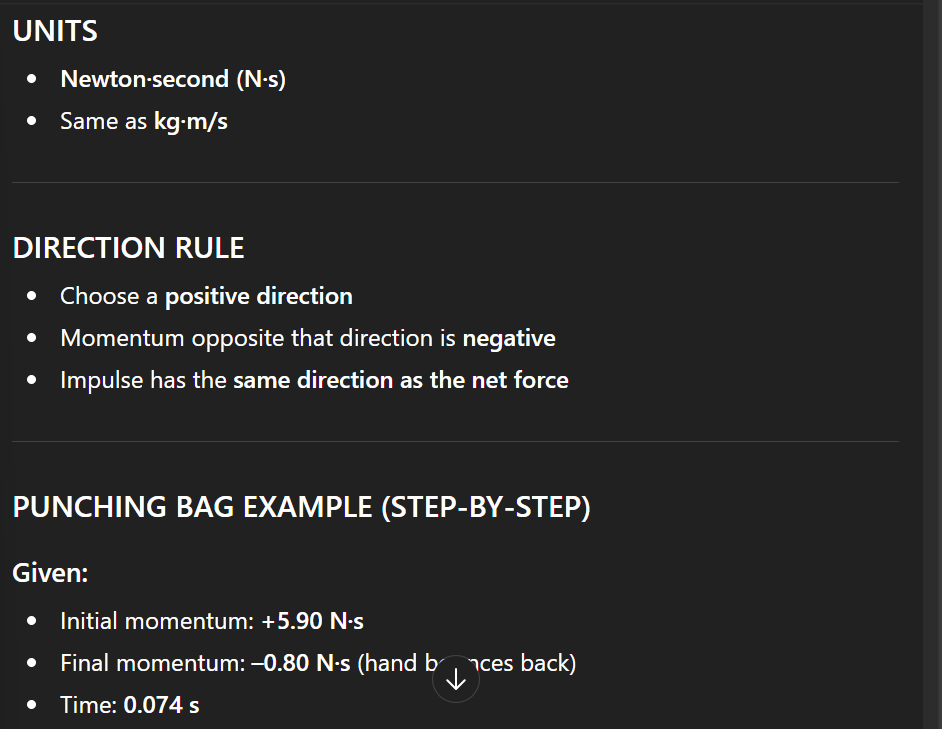Click the 'Time:' label
Viewport: 942px width, 729px height.
pos(88,705)
